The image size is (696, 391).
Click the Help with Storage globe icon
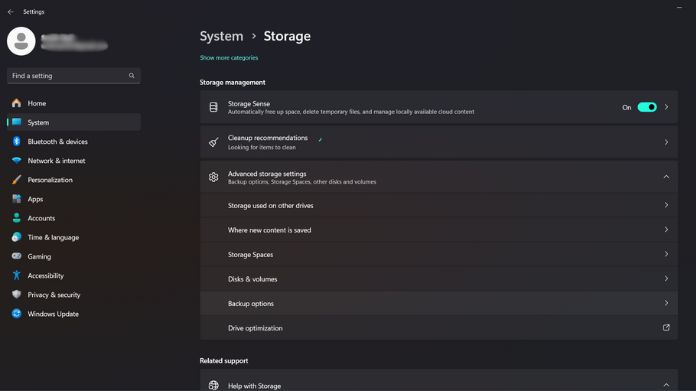pyautogui.click(x=214, y=385)
